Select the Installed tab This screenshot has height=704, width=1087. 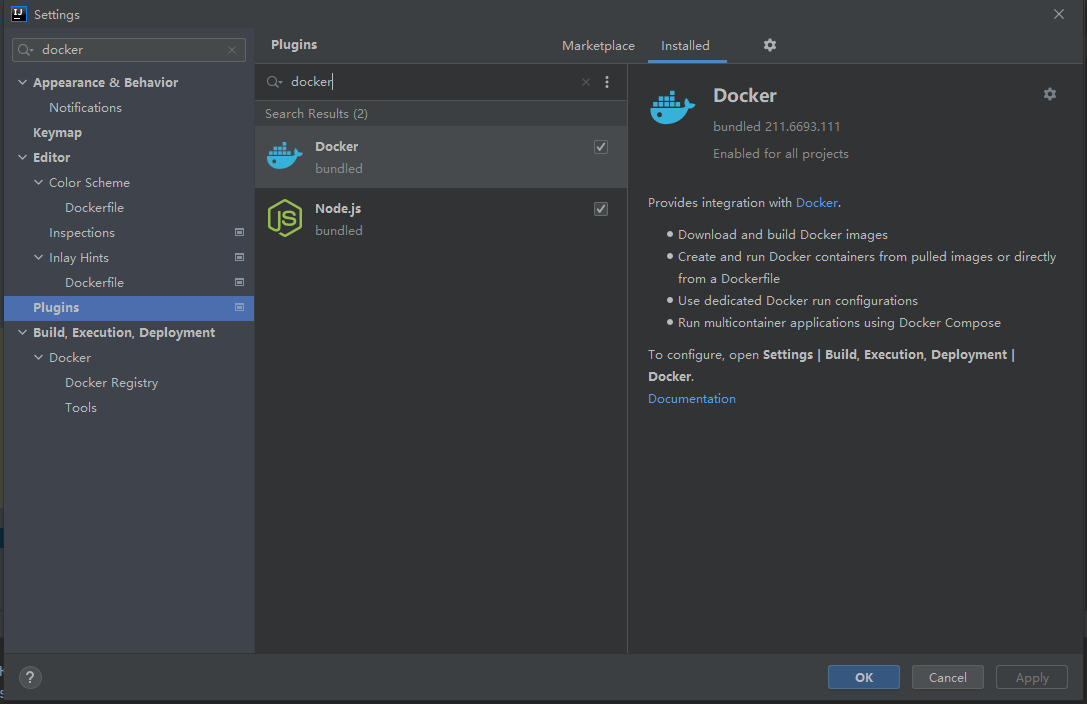tap(685, 46)
